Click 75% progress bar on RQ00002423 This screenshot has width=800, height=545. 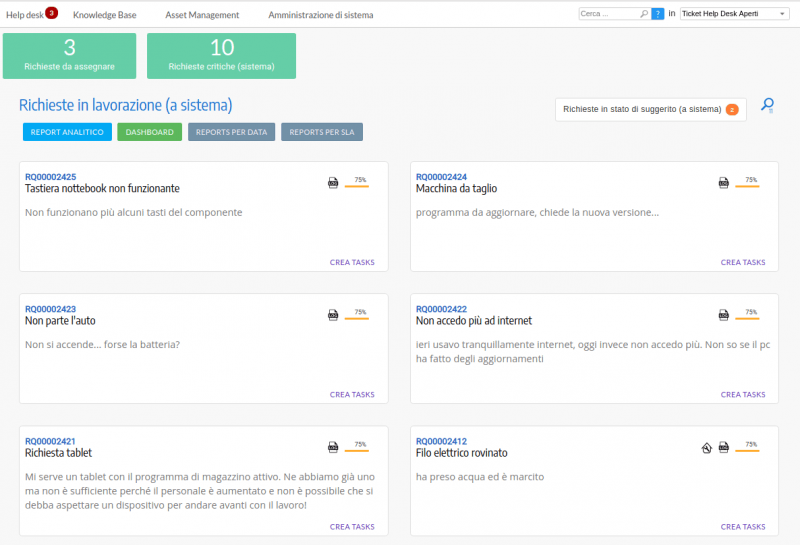pyautogui.click(x=357, y=314)
